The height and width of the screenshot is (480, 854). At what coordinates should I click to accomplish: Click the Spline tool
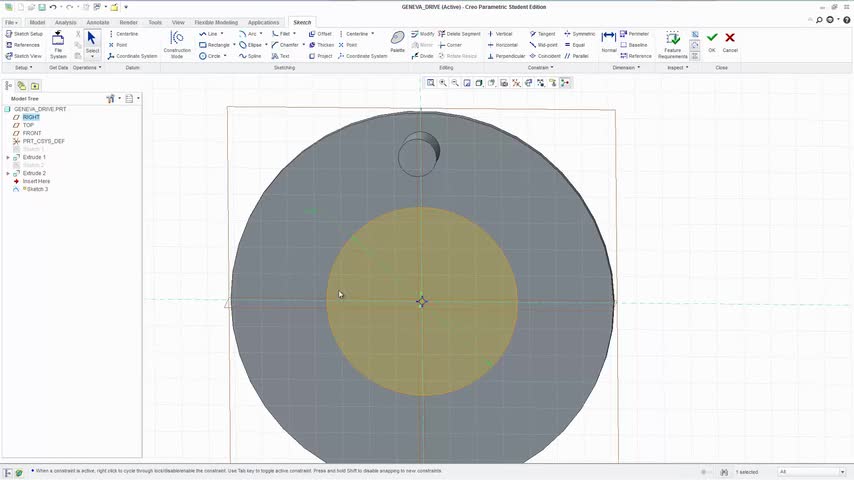250,56
